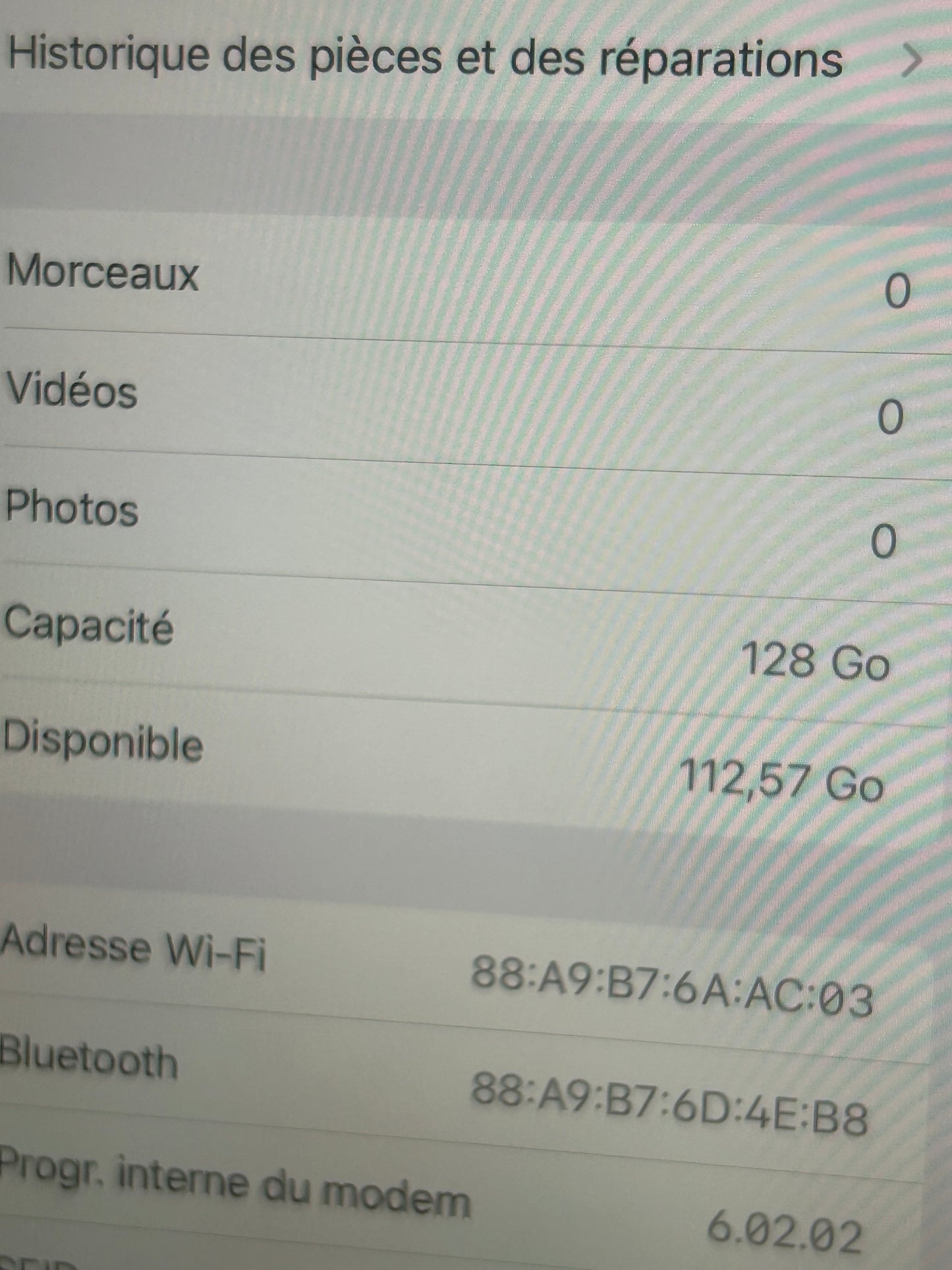Screen dimensions: 952x1270
Task: Tap the Vidéos count value 0
Action: [891, 417]
